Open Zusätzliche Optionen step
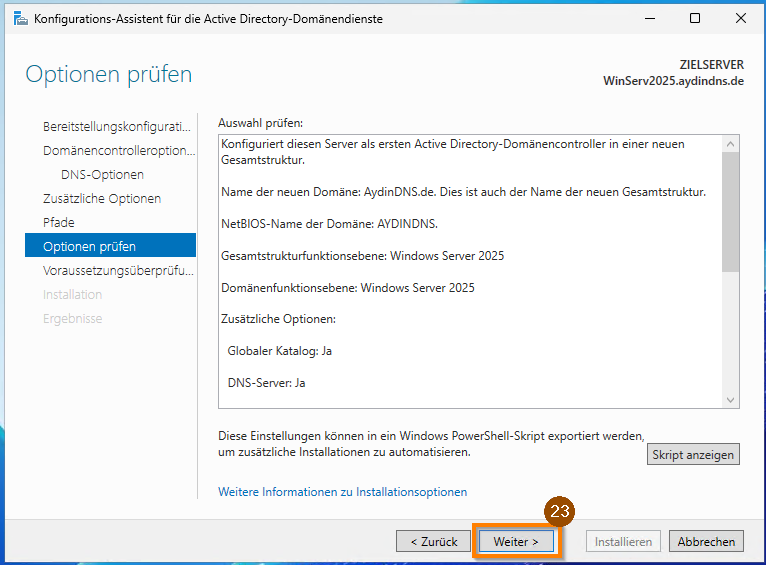The width and height of the screenshot is (766, 565). pyautogui.click(x=102, y=199)
